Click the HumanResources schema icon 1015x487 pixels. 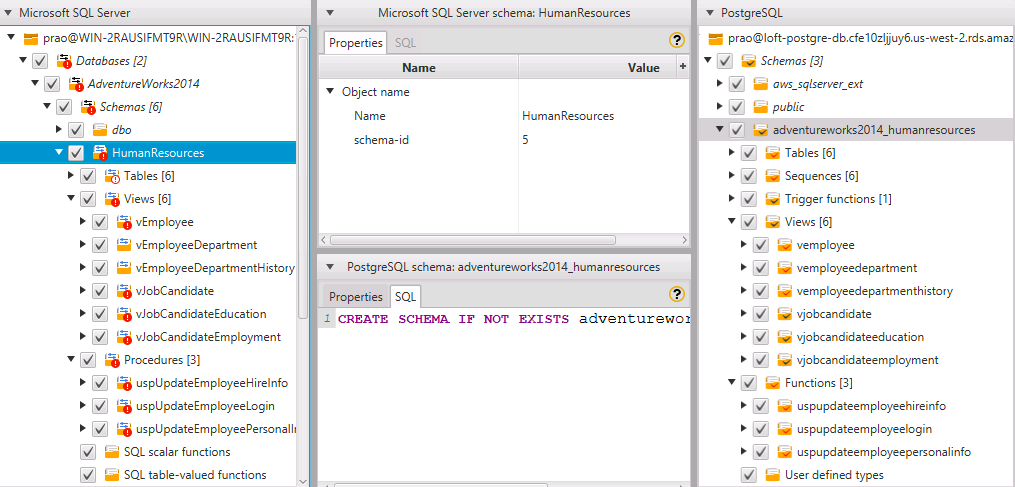(x=100, y=153)
